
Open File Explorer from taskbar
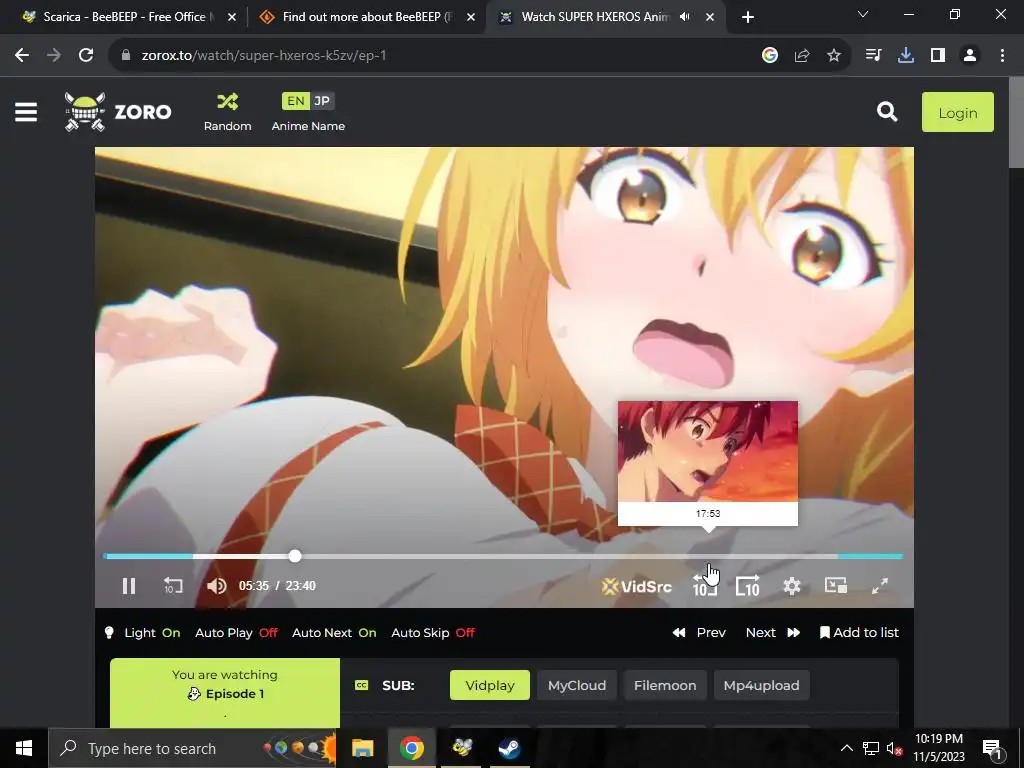tap(362, 748)
